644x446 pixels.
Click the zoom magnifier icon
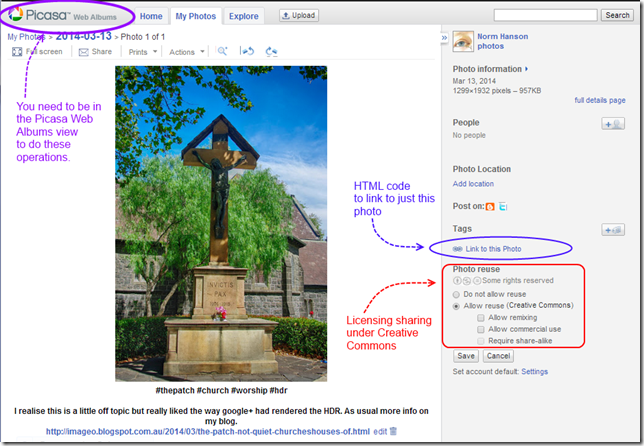(x=222, y=51)
